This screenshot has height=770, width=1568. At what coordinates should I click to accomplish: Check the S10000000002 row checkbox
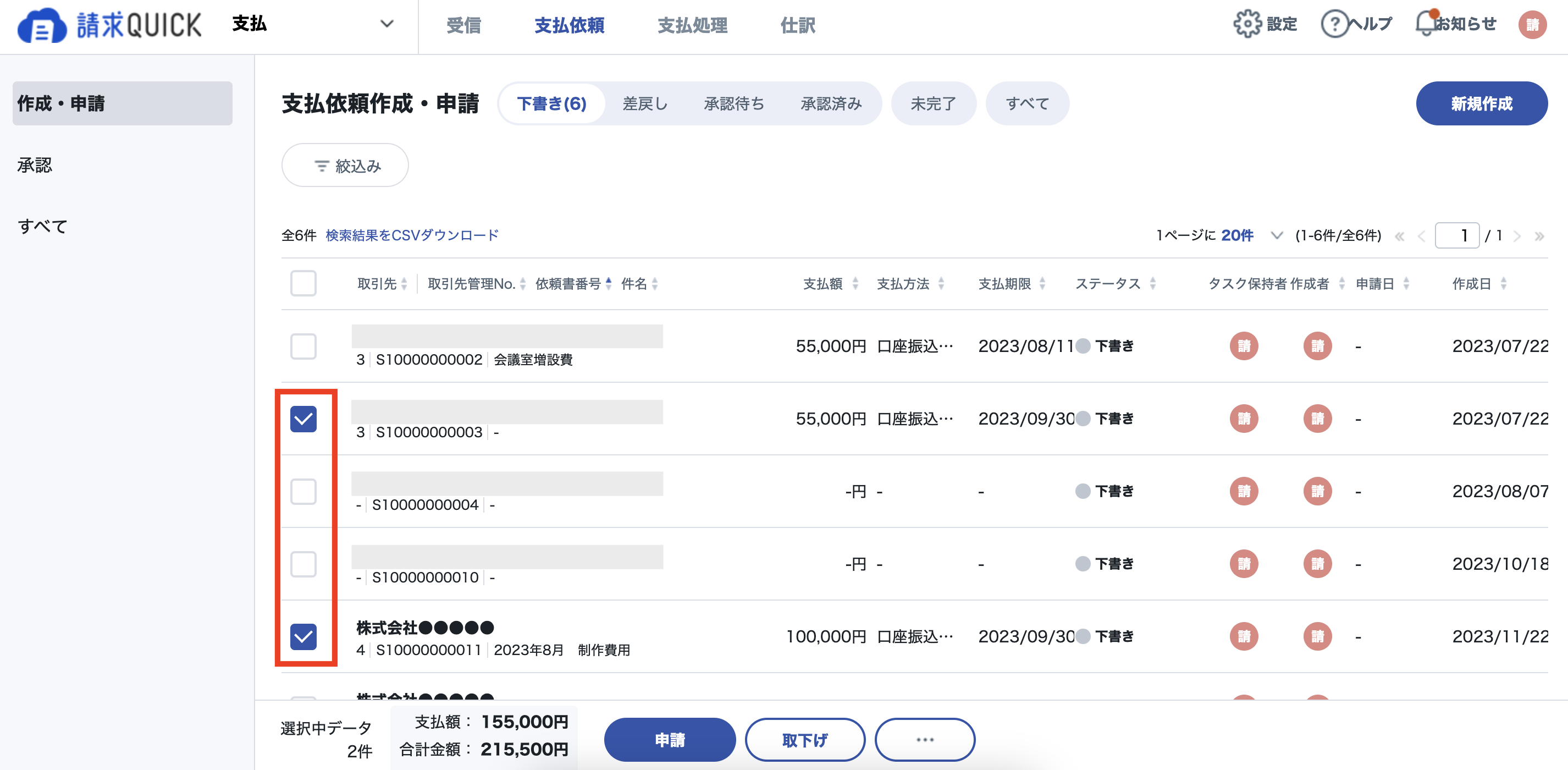coord(303,346)
